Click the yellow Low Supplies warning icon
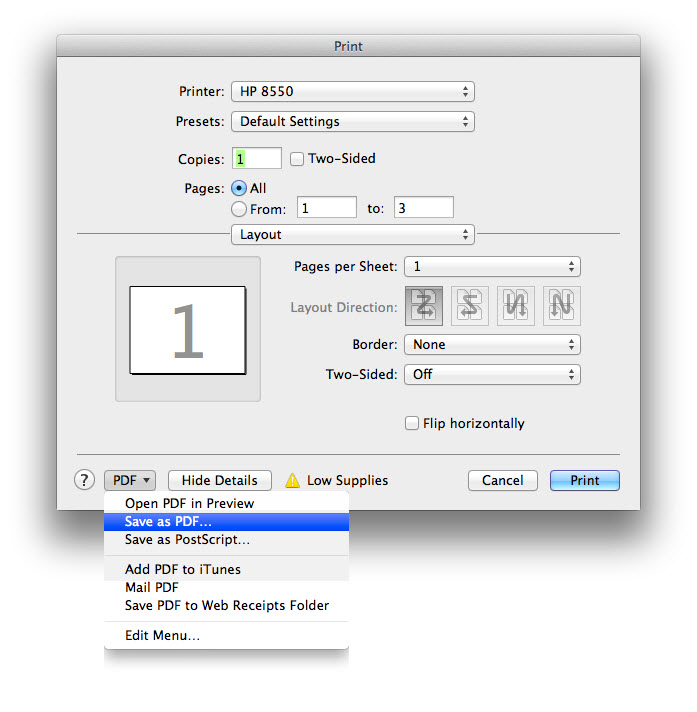The height and width of the screenshot is (712, 697). tap(292, 480)
